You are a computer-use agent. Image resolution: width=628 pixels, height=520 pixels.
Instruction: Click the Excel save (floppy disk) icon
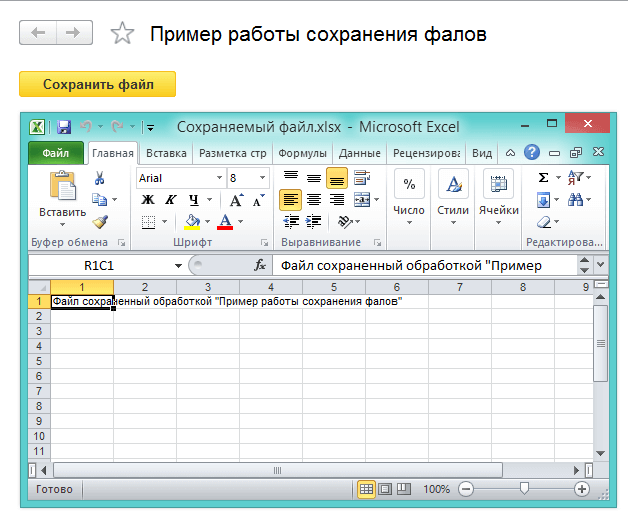(x=64, y=127)
